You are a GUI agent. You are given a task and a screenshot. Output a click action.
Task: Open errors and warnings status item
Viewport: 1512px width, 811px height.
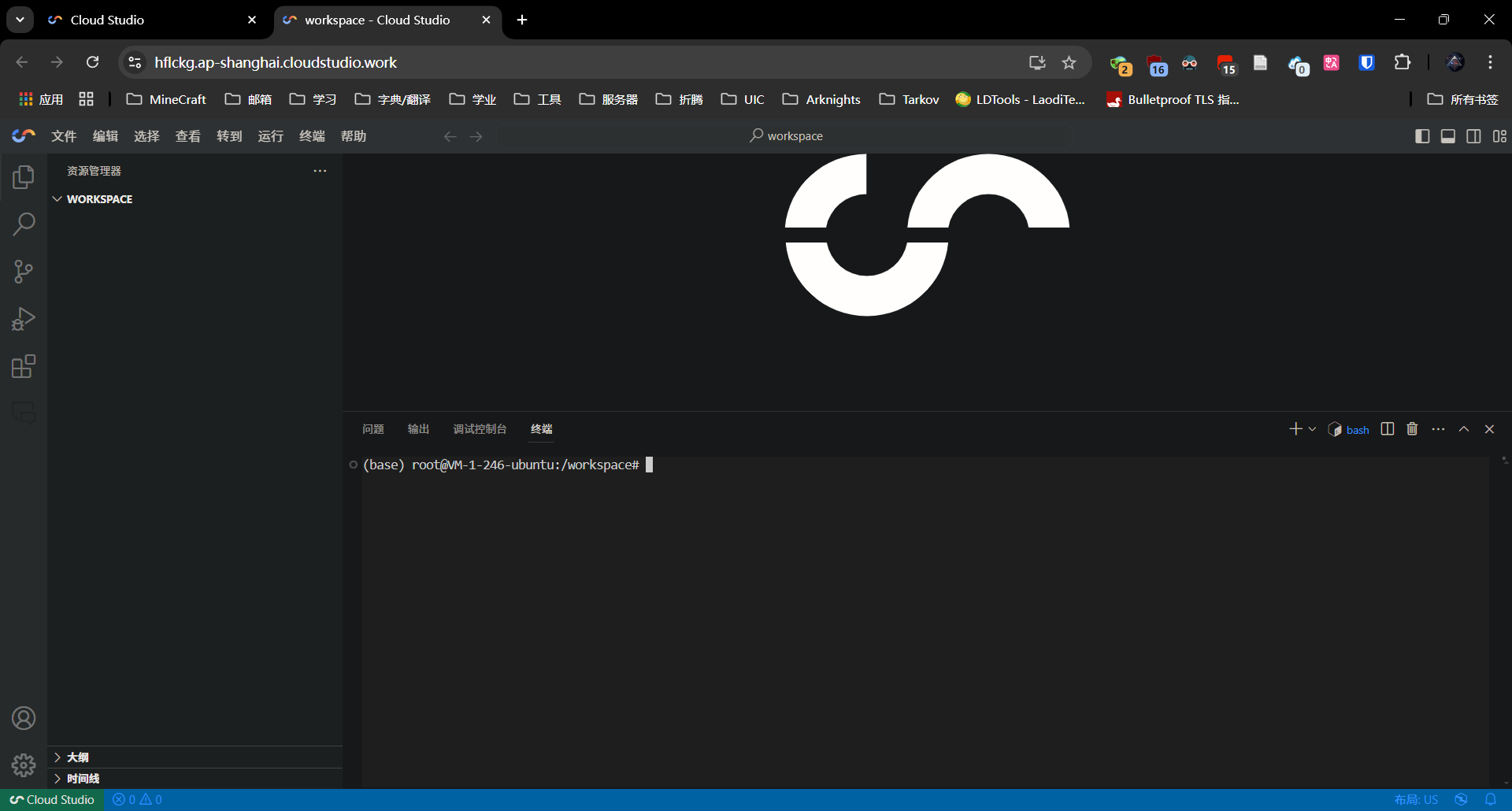pyautogui.click(x=138, y=799)
